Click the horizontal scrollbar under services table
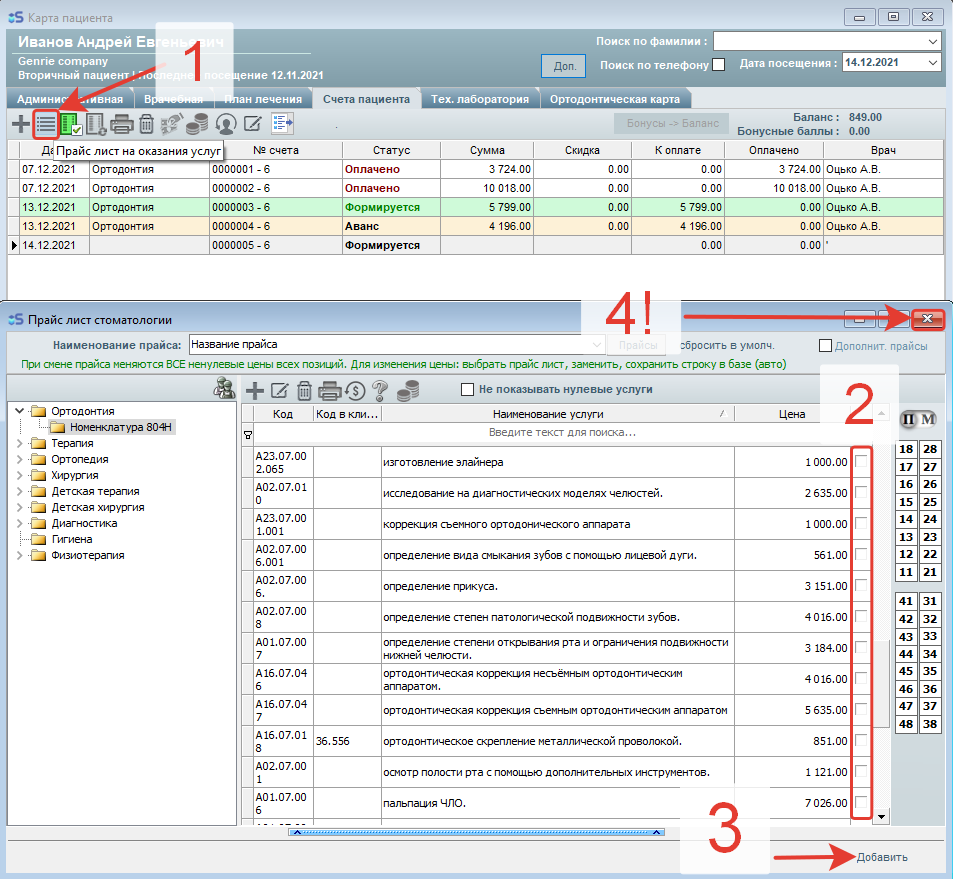This screenshot has height=880, width=953. pyautogui.click(x=475, y=831)
